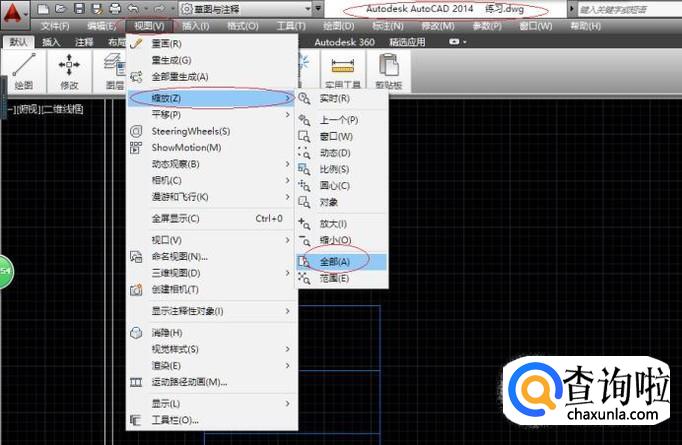Open 工具栏(O)... from the View menu
The width and height of the screenshot is (682, 445).
tap(212, 420)
